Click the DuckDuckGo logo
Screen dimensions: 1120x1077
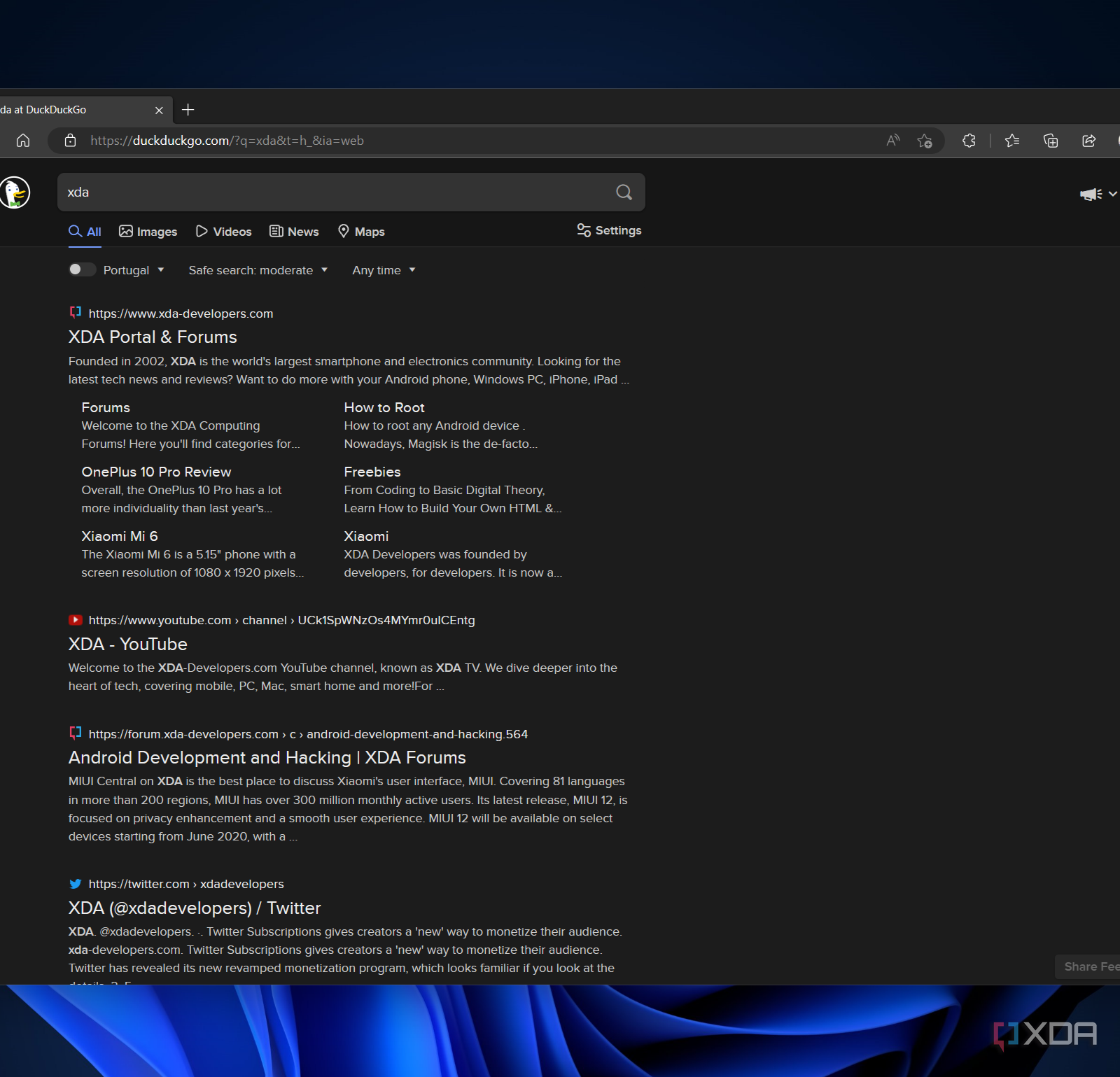(14, 192)
